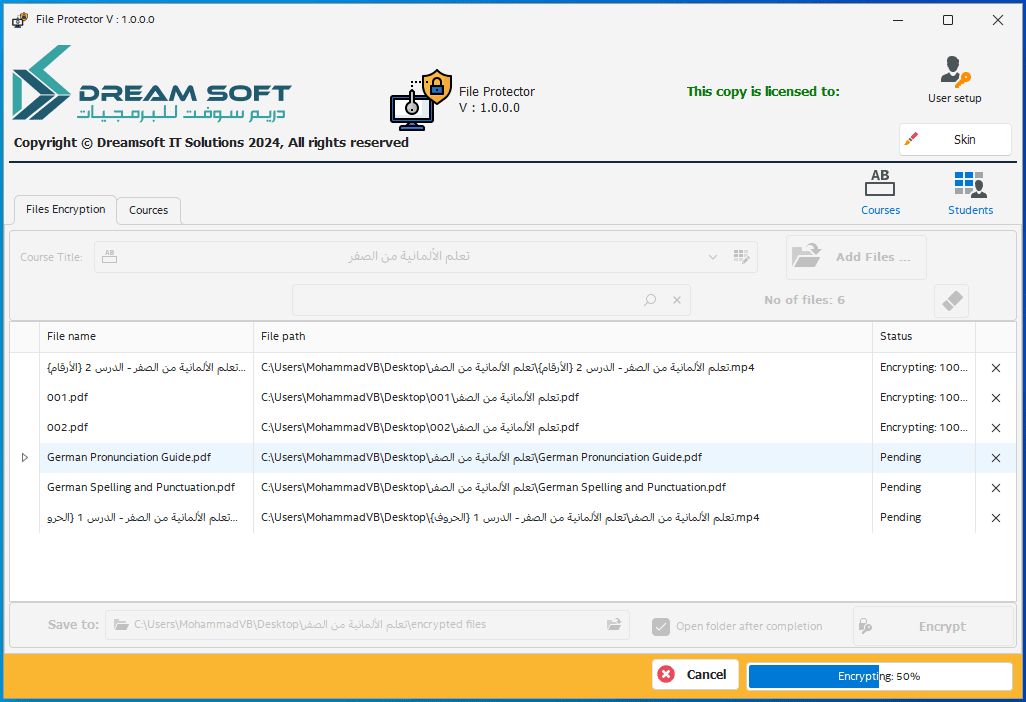Screen dimensions: 1026x702
Task: Click the search magnifier icon
Action: click(x=650, y=300)
